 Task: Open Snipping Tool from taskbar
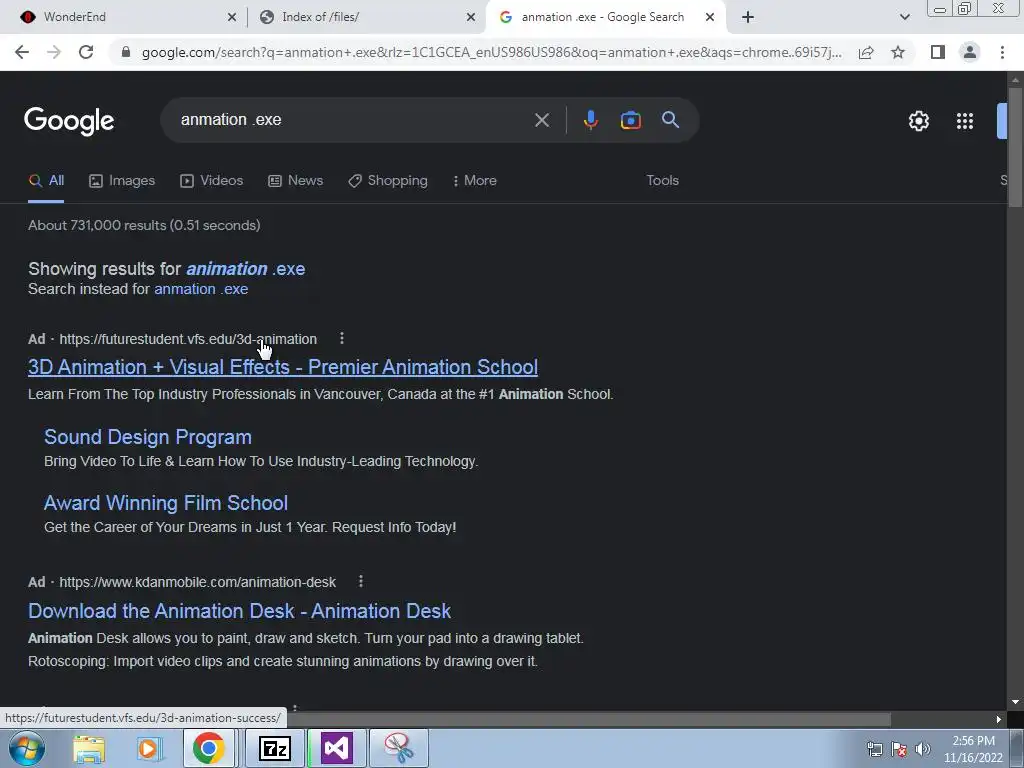pyautogui.click(x=398, y=748)
